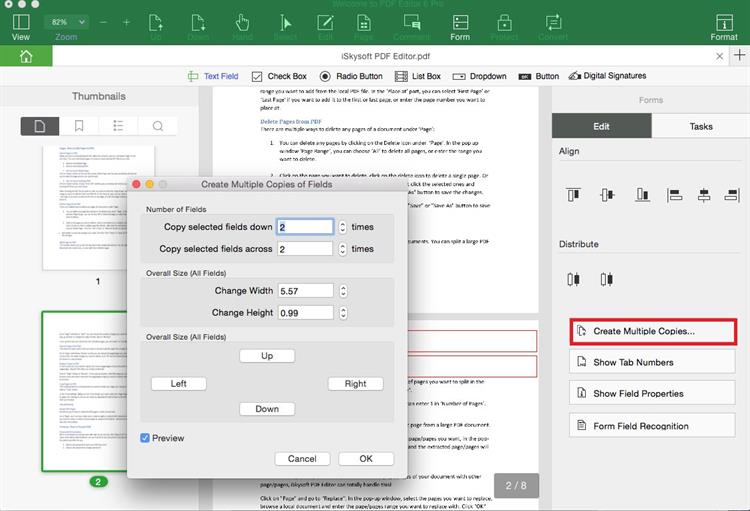Select the List Box form tool
This screenshot has height=511, width=750.
[418, 76]
